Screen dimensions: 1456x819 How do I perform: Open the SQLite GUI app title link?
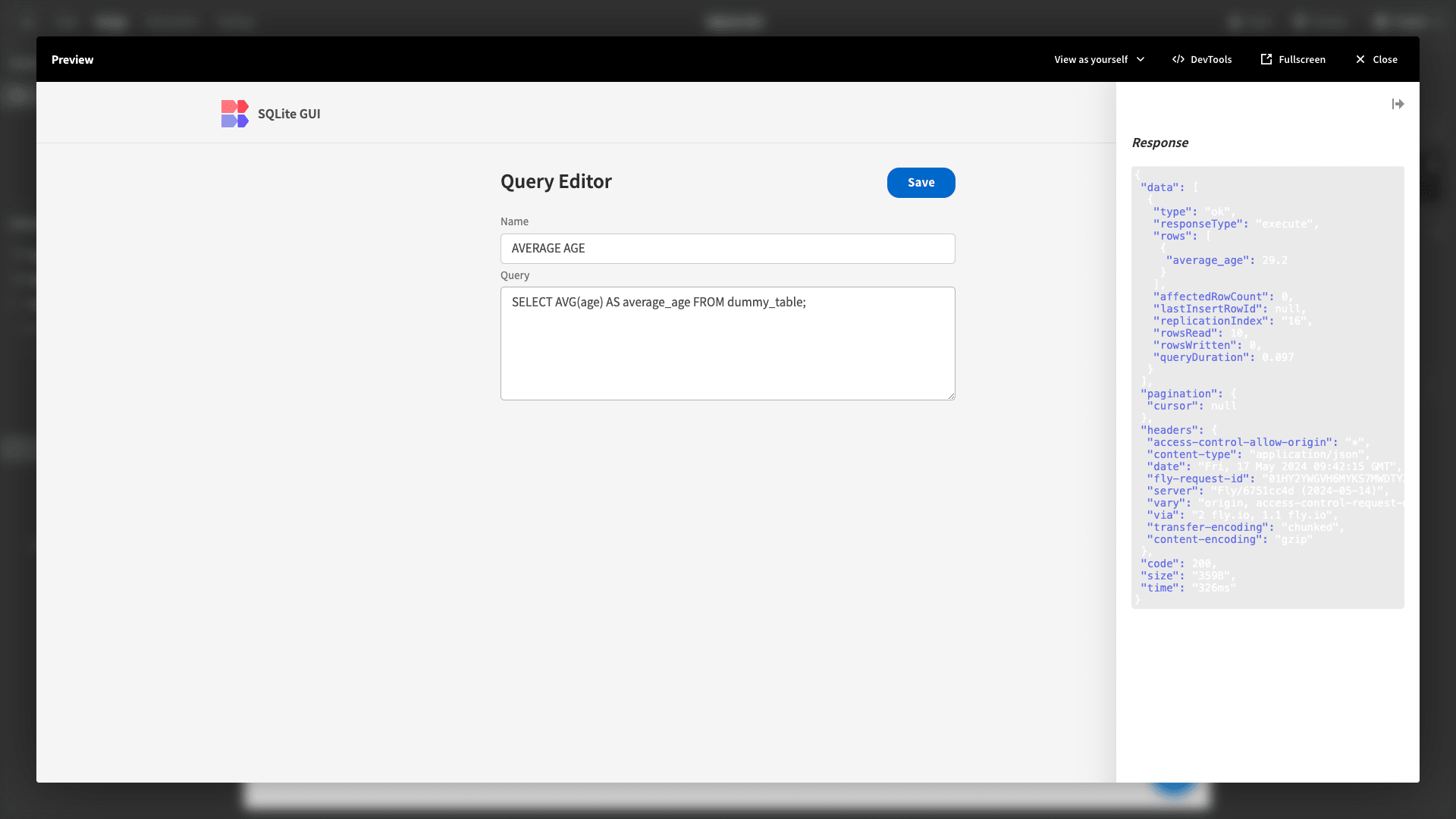[x=289, y=114]
